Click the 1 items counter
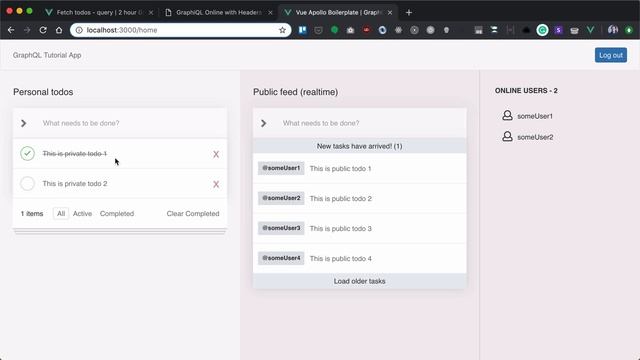The width and height of the screenshot is (640, 360). click(32, 213)
